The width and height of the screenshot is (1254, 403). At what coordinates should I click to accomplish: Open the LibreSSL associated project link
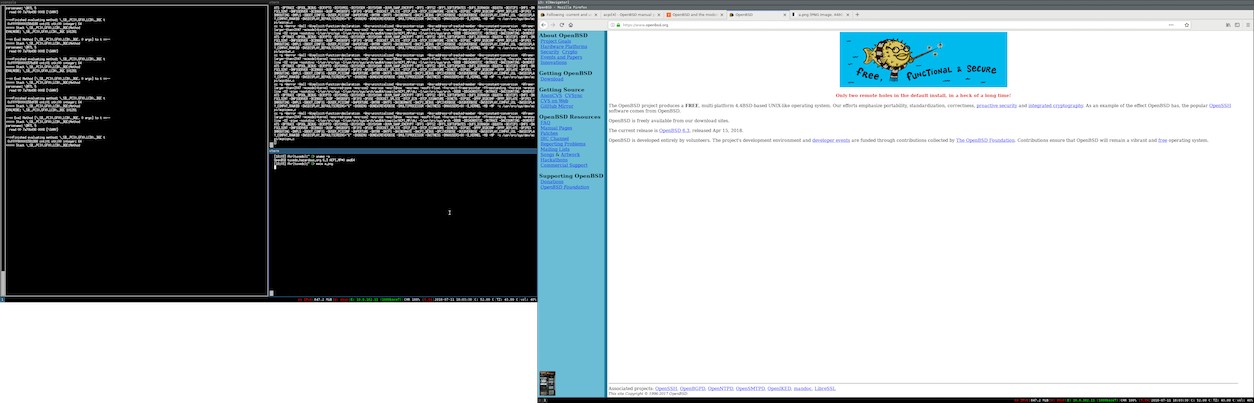pos(825,388)
